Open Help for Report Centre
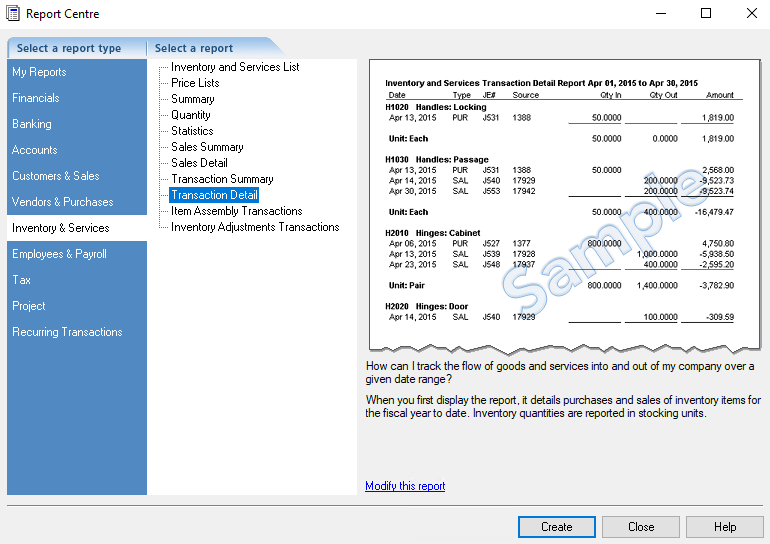This screenshot has width=770, height=544. 724,527
